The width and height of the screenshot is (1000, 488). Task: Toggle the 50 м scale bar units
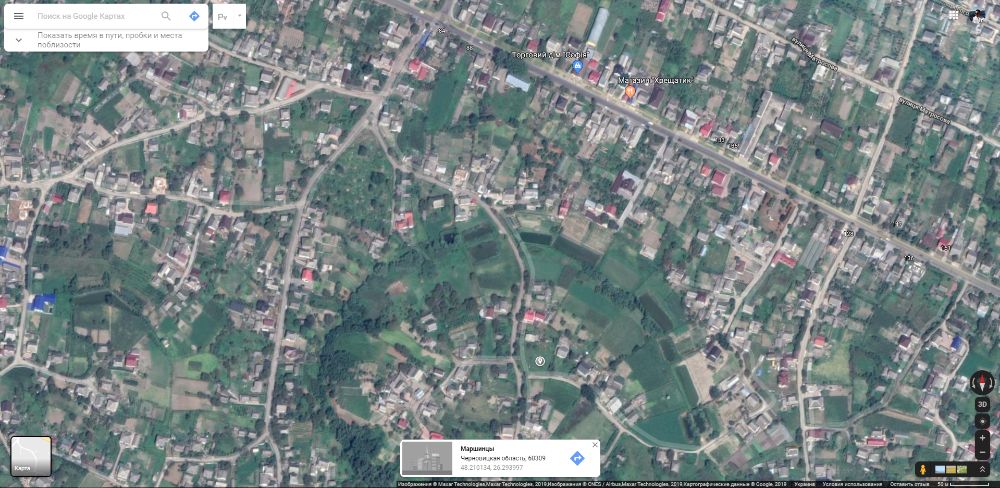[963, 484]
